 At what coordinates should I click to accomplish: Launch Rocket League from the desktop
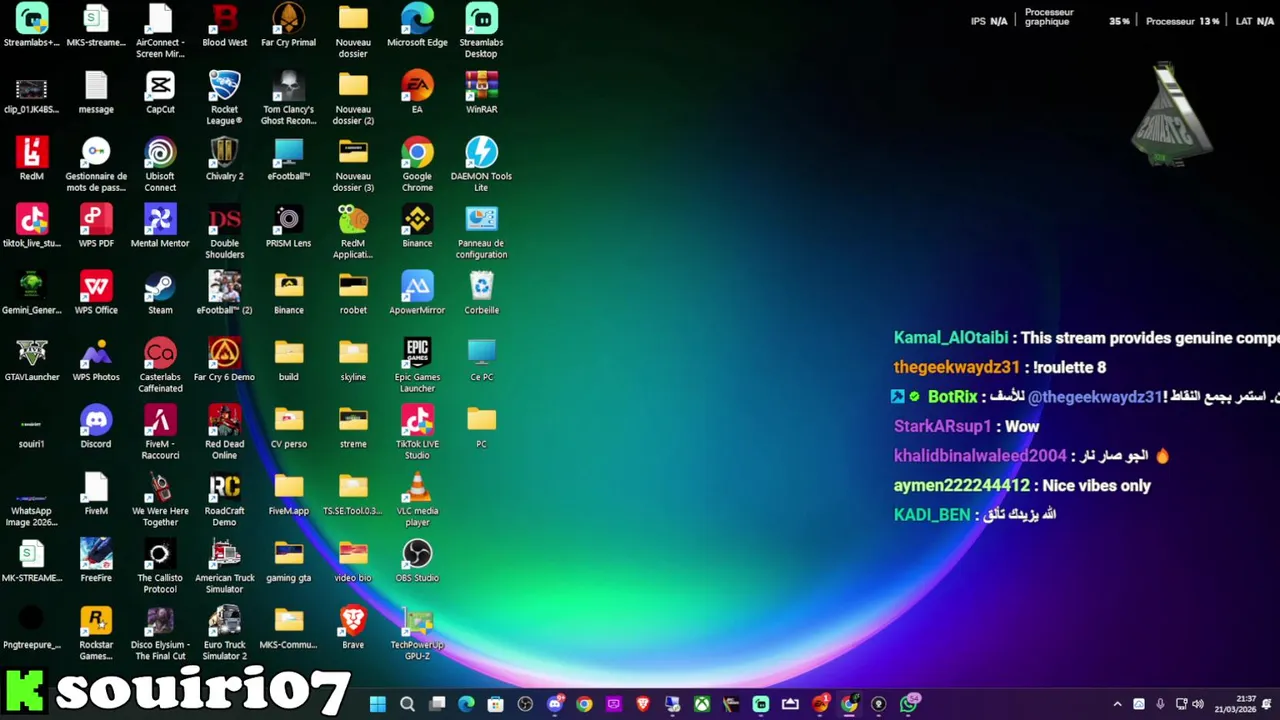coord(224,97)
